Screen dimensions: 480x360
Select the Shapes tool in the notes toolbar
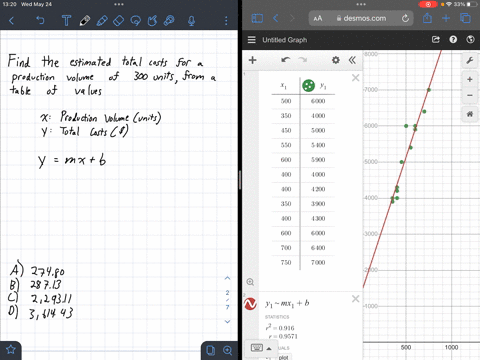pyautogui.click(x=152, y=21)
